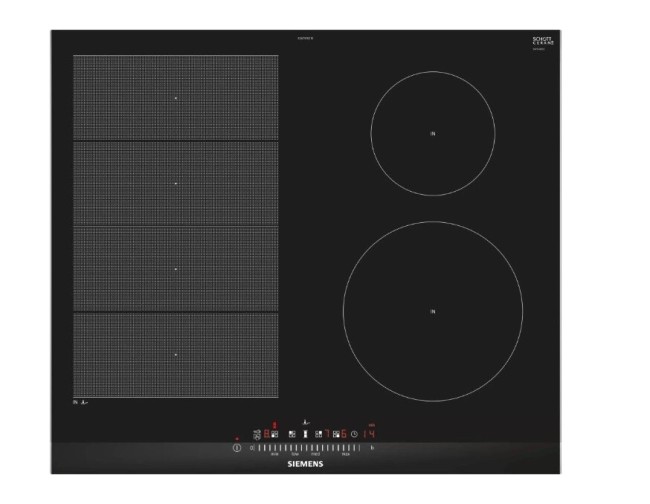Select the second cooking zone selector icon
This screenshot has height=504, width=650.
[x=291, y=434]
